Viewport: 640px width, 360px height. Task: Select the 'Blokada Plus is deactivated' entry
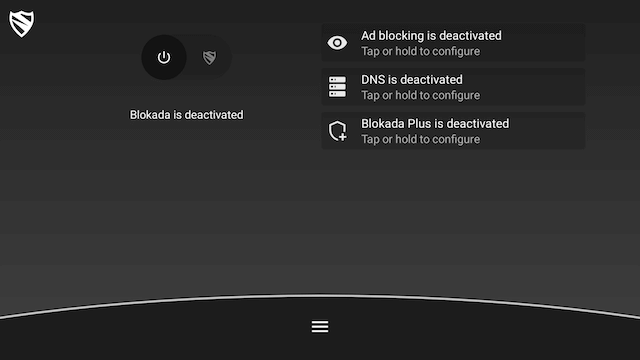tap(453, 131)
